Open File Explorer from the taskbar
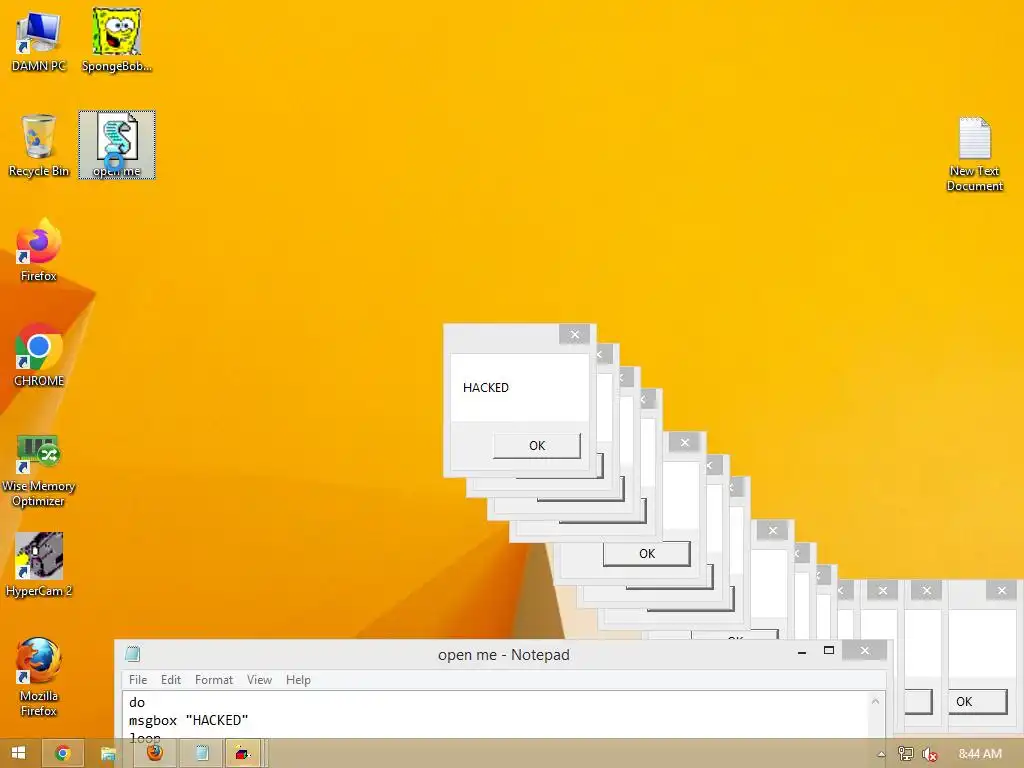 tap(108, 753)
